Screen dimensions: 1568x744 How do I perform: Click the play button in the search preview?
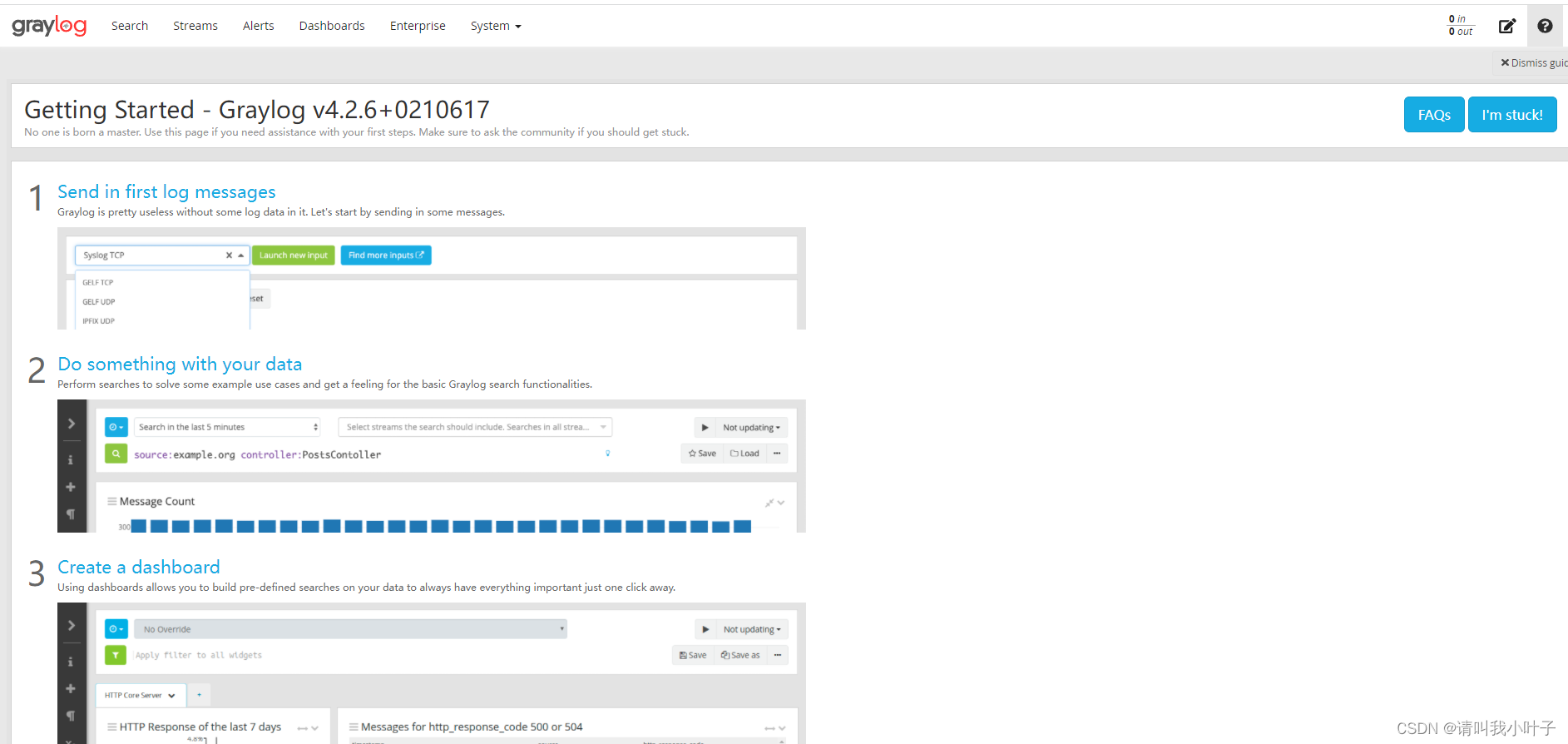[705, 428]
